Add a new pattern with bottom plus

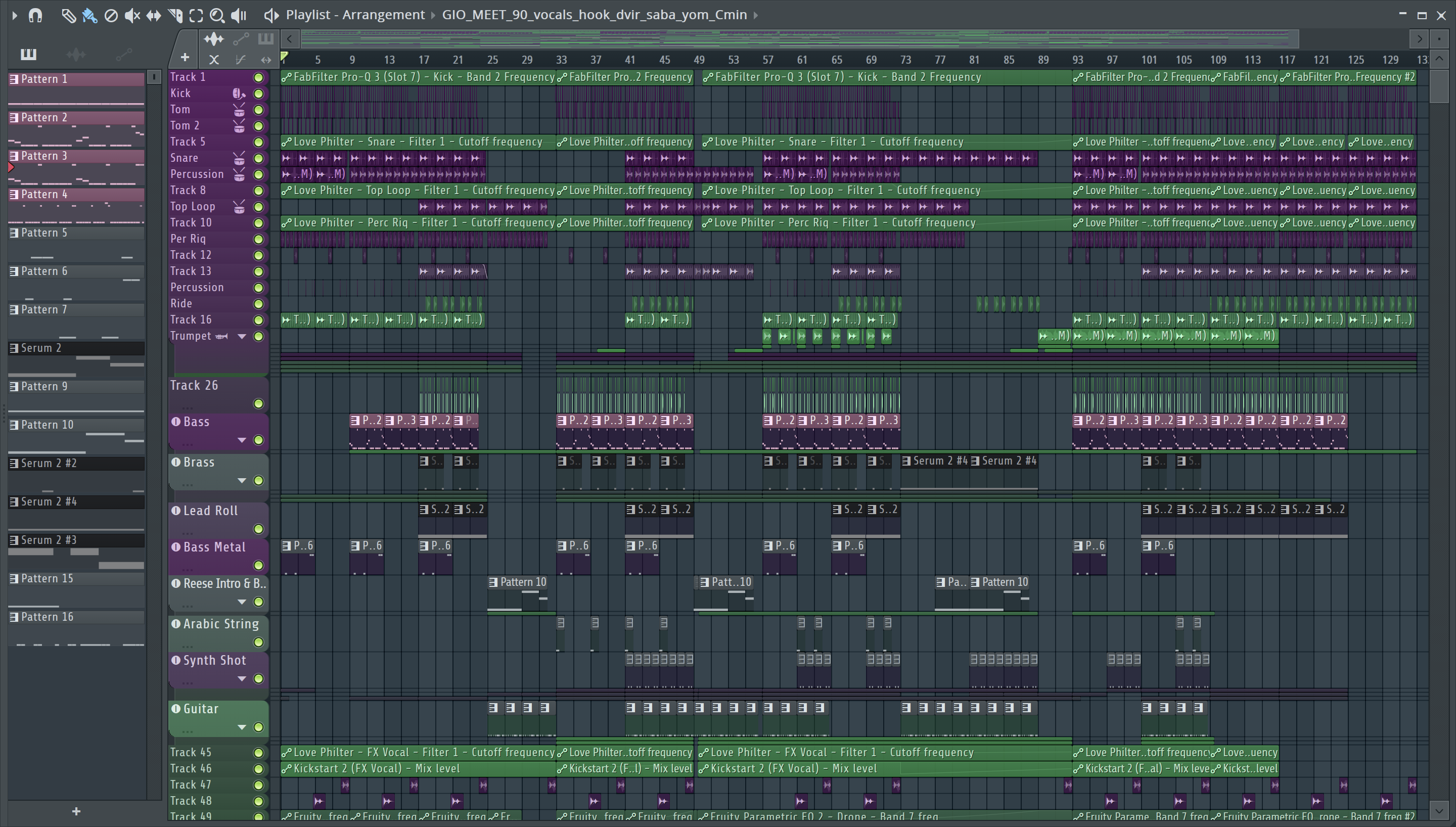coord(76,812)
